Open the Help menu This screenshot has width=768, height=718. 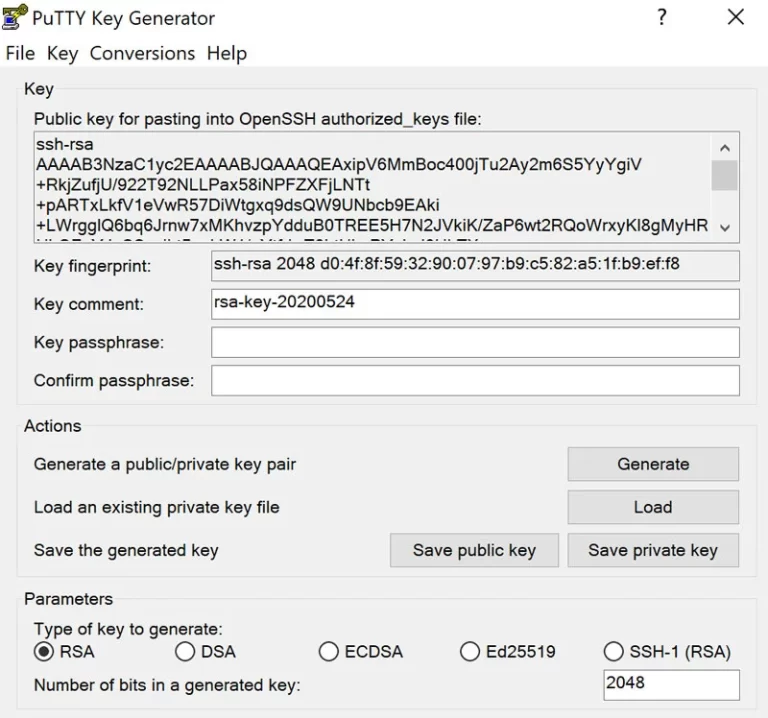point(227,53)
